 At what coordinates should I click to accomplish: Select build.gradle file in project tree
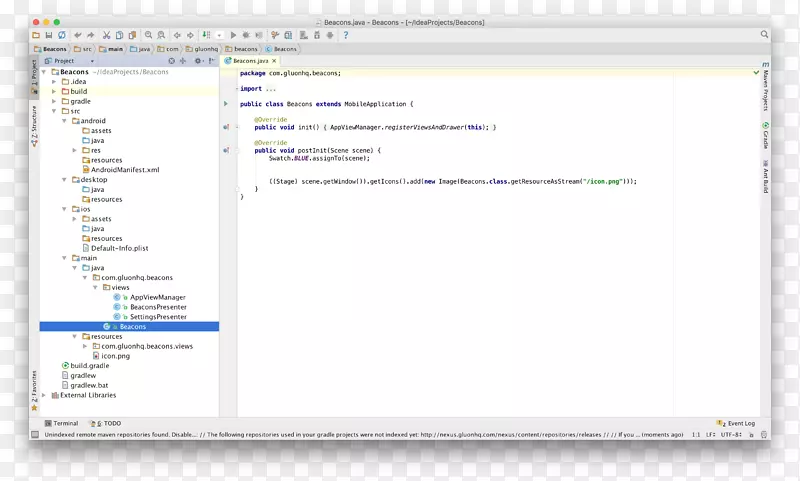pyautogui.click(x=89, y=366)
